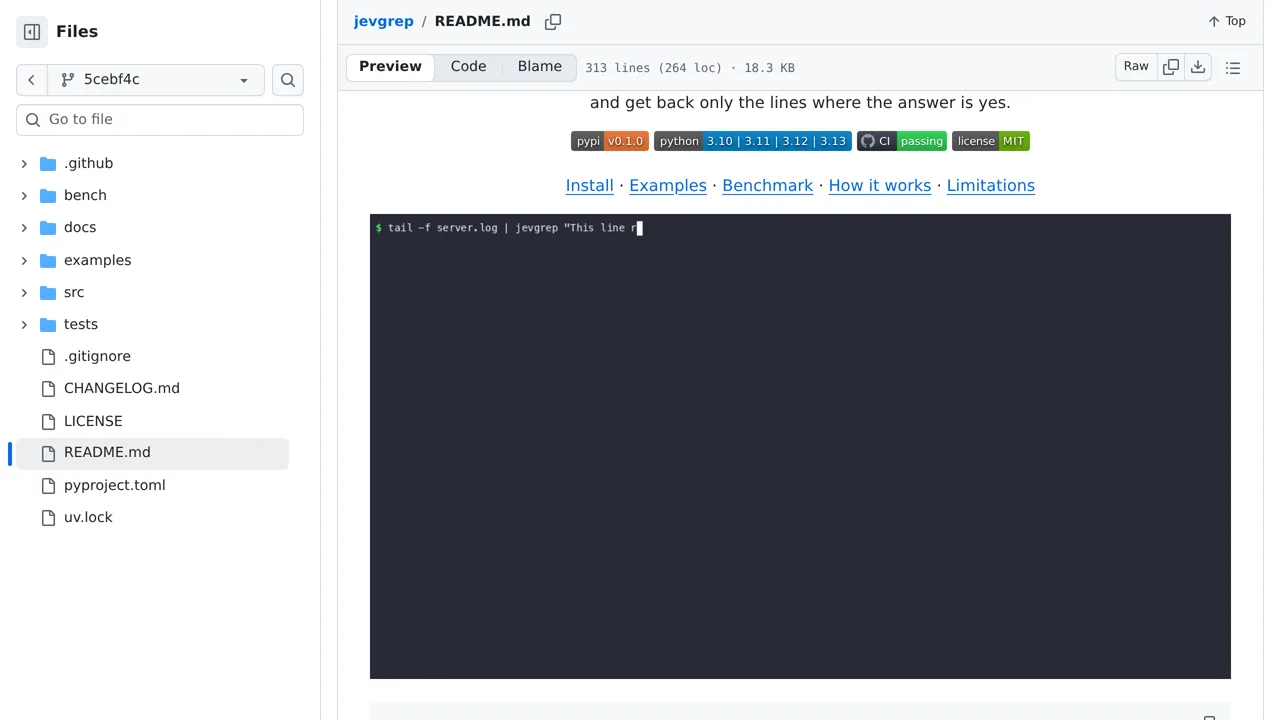Screen dimensions: 1280x720
Task: Follow the How it works link
Action: (x=880, y=186)
